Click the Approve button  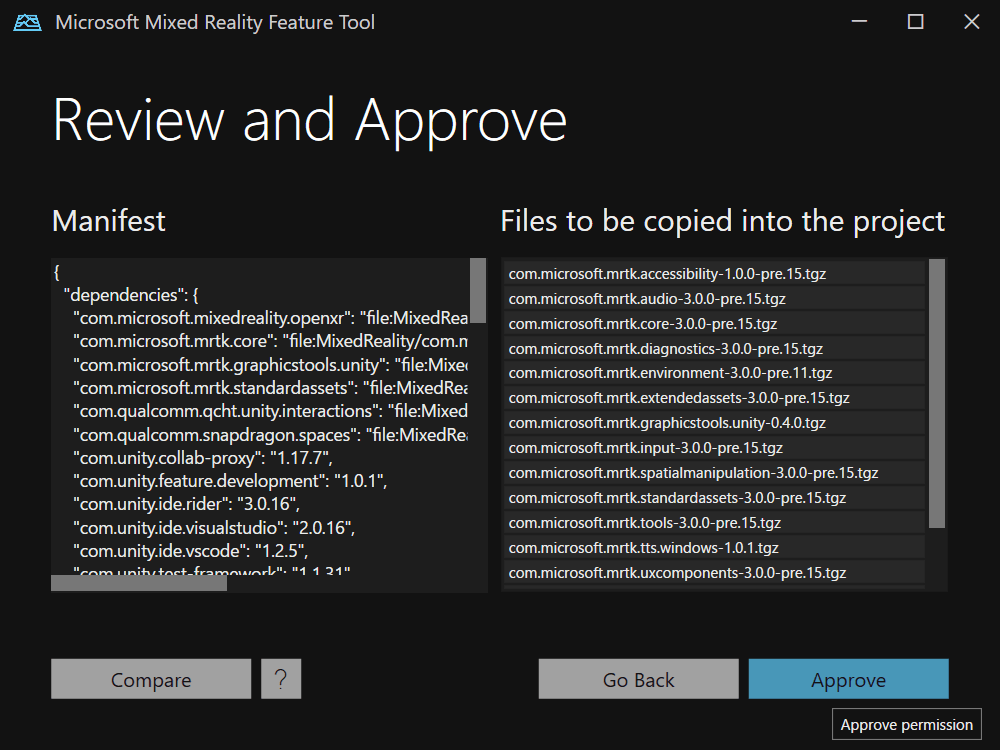(x=848, y=679)
